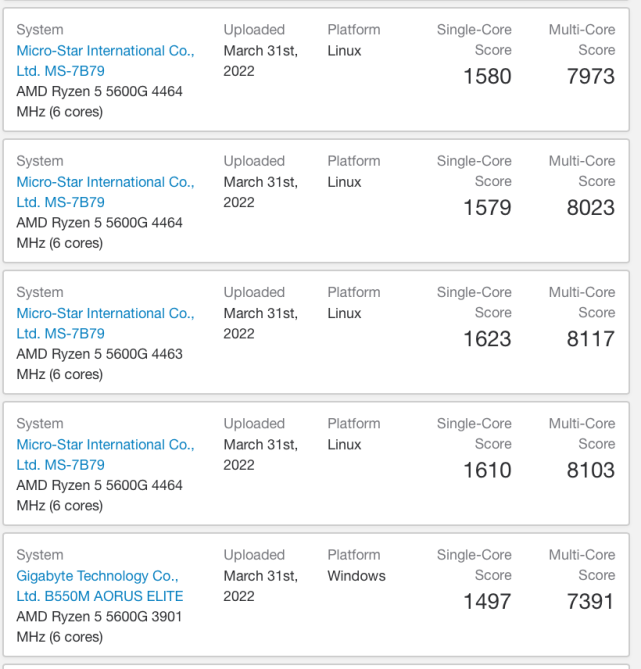The height and width of the screenshot is (669, 641).
Task: Click the single-core score 1623
Action: point(487,339)
